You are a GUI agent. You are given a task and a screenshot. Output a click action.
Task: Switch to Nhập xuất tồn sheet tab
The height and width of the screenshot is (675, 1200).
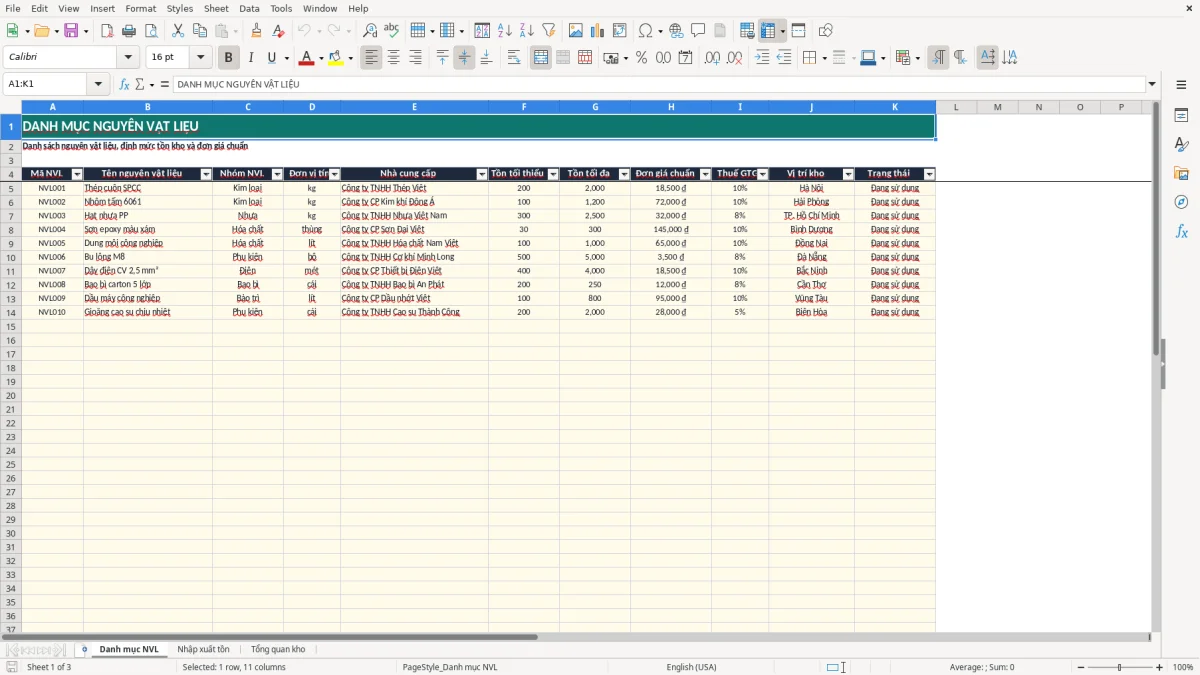click(203, 649)
